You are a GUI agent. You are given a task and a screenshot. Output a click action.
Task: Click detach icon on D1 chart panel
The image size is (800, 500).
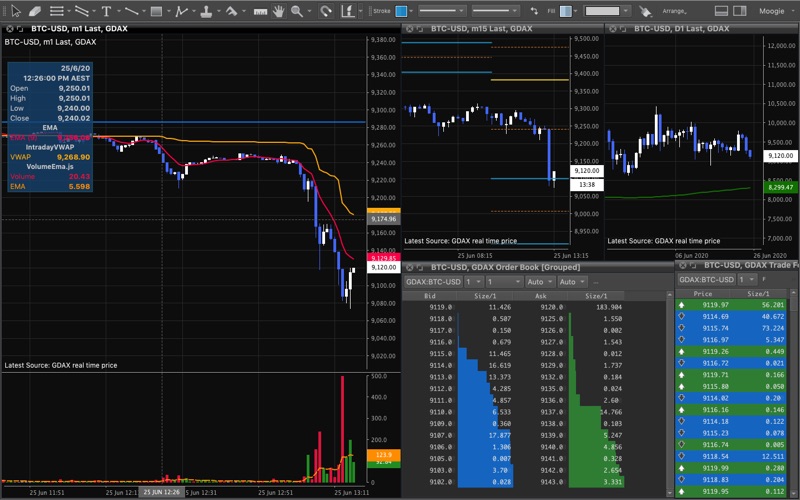(623, 29)
